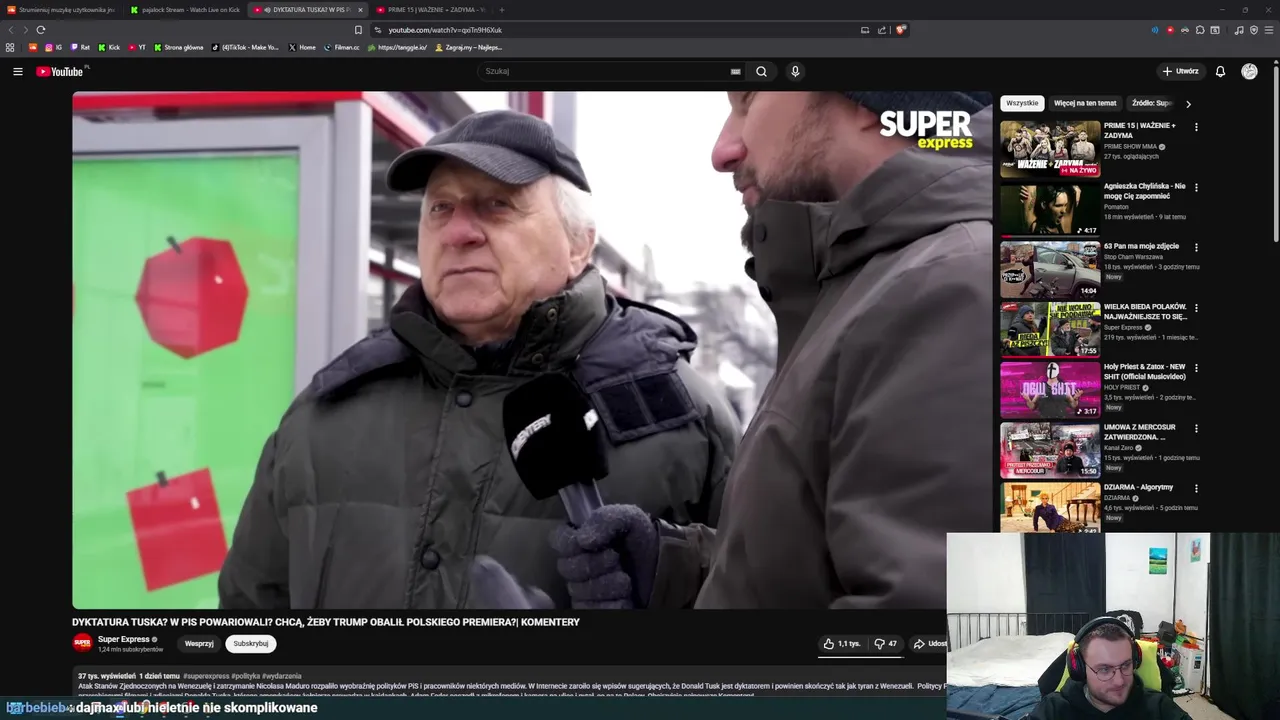Open the DZIARMA - Algorytmy video title
This screenshot has height=720, width=1280.
[1138, 487]
